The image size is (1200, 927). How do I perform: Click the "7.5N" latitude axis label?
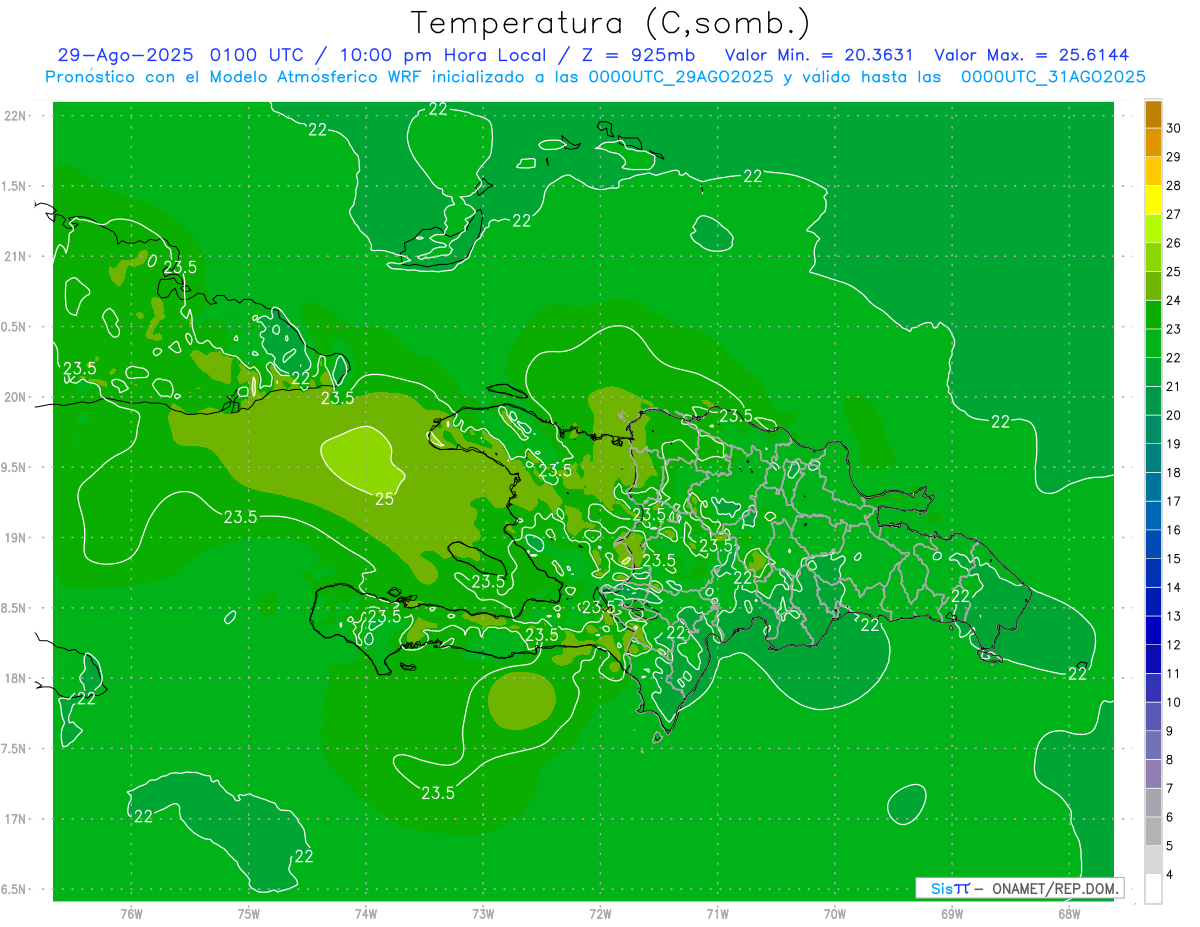click(15, 749)
